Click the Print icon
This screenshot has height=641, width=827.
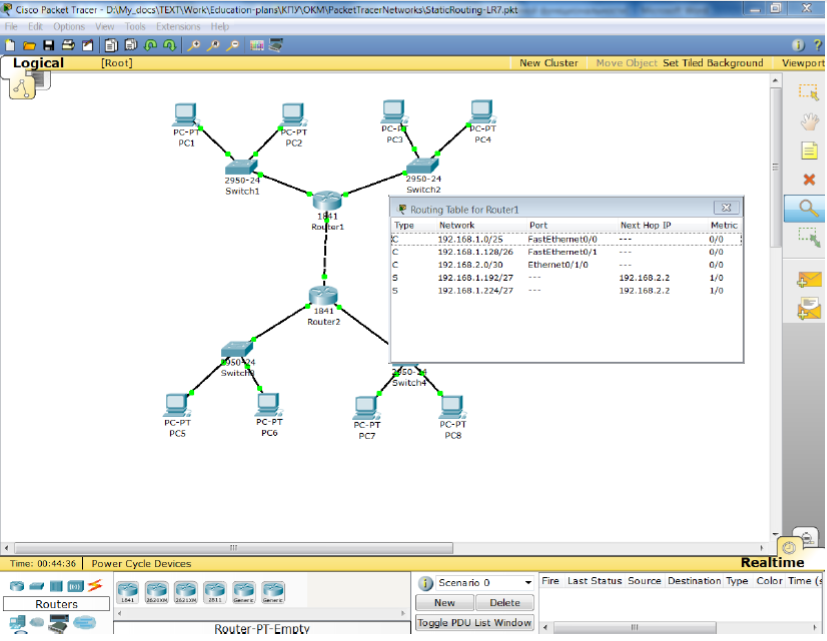click(x=68, y=45)
